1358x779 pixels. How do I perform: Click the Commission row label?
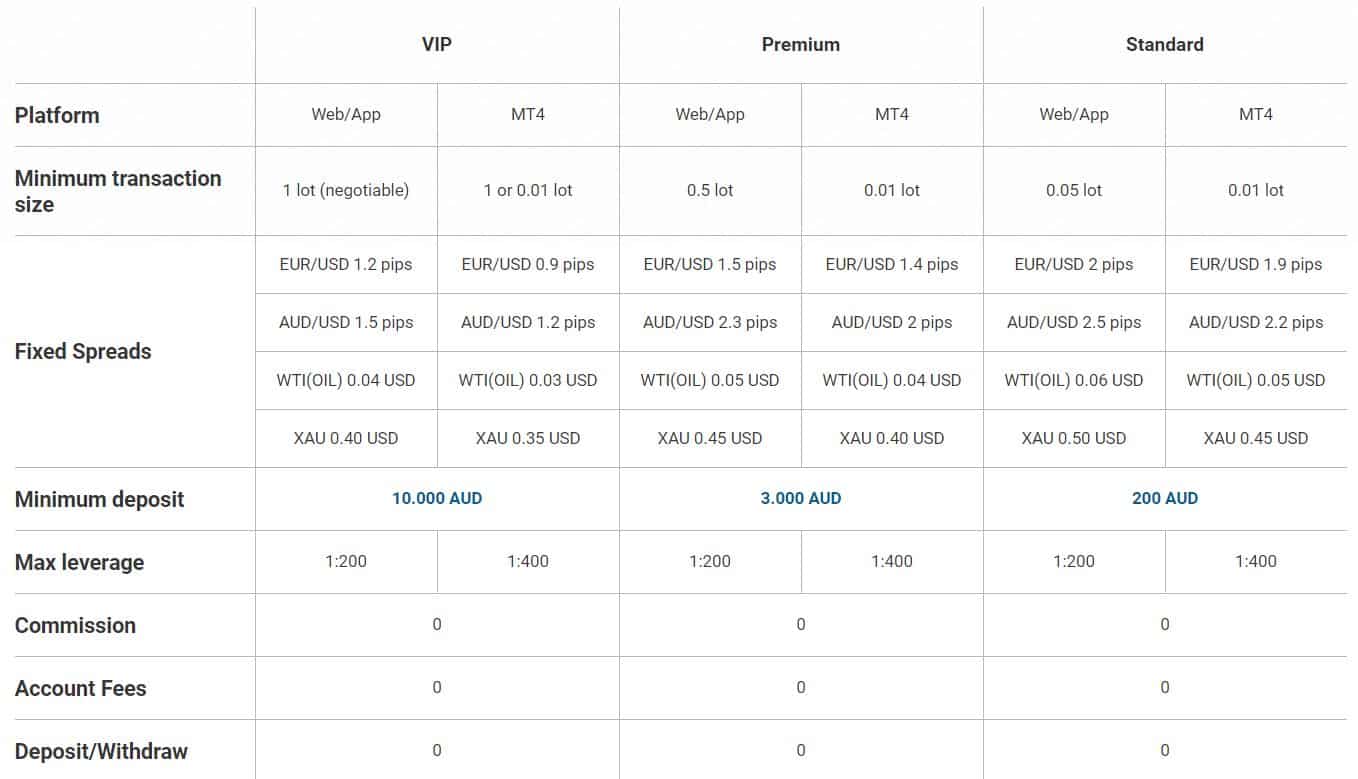(75, 625)
